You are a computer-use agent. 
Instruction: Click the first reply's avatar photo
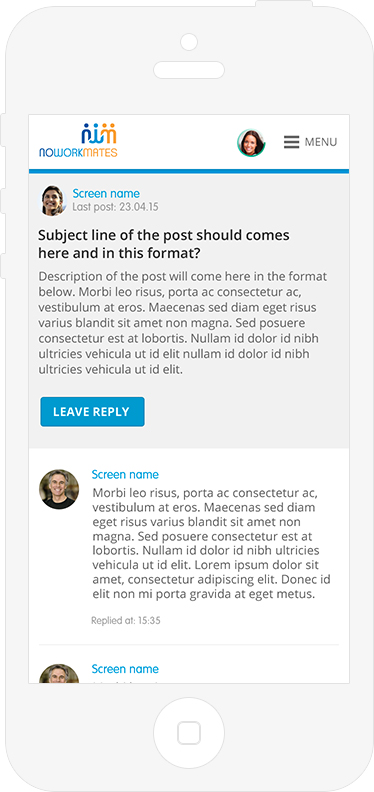tap(59, 489)
